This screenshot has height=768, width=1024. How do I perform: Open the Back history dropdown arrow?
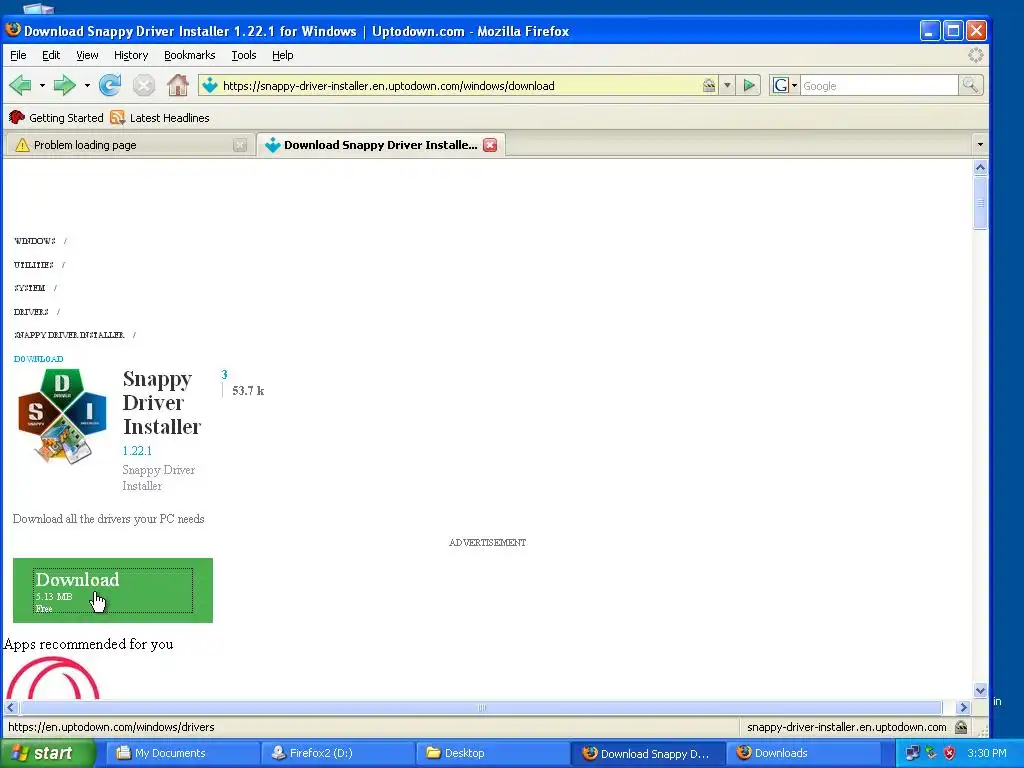(x=42, y=86)
